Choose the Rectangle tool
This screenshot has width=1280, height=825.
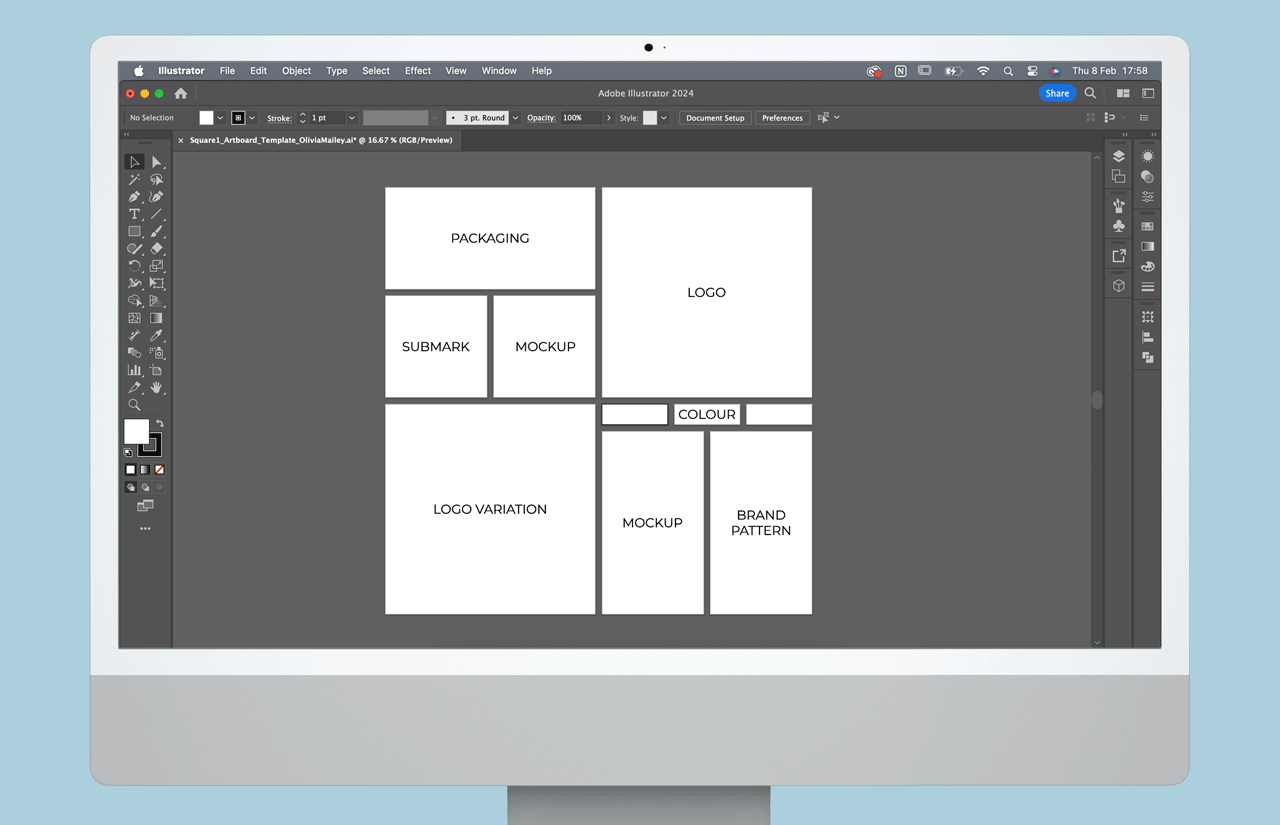click(134, 231)
